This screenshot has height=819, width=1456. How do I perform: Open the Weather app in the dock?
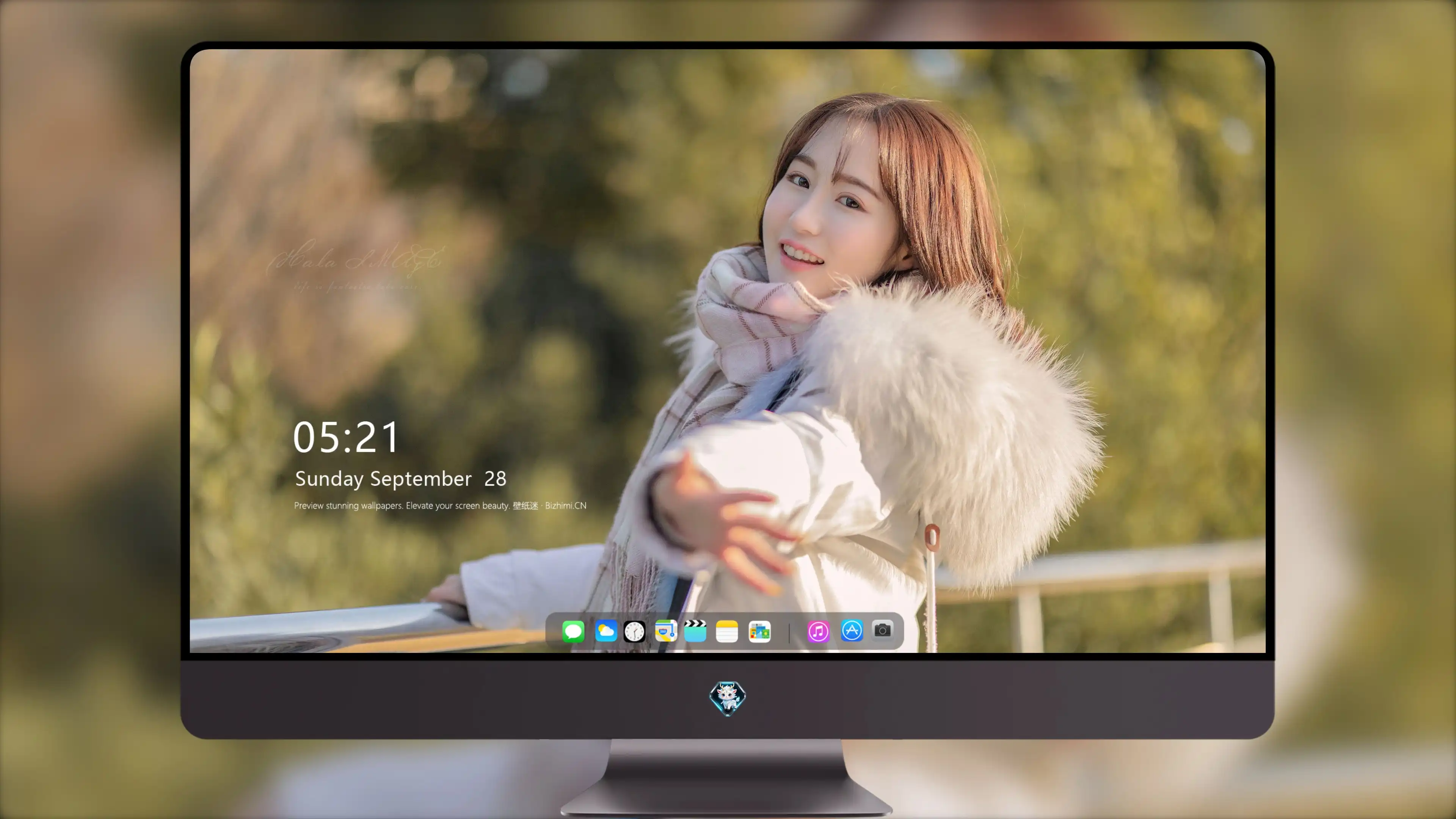click(606, 631)
